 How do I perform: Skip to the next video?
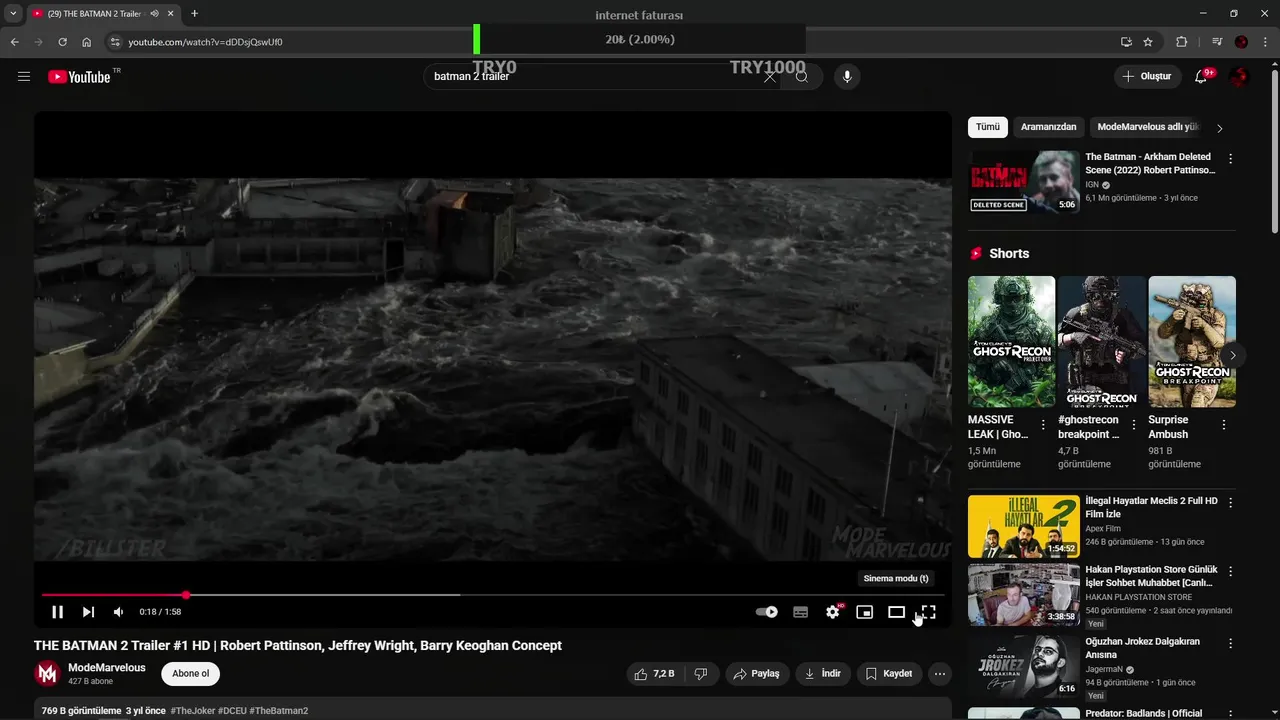click(88, 612)
